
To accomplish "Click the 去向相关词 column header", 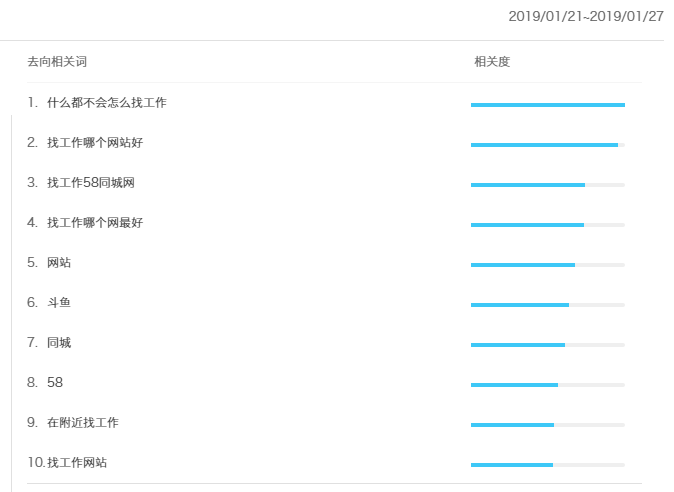I will 57,62.
